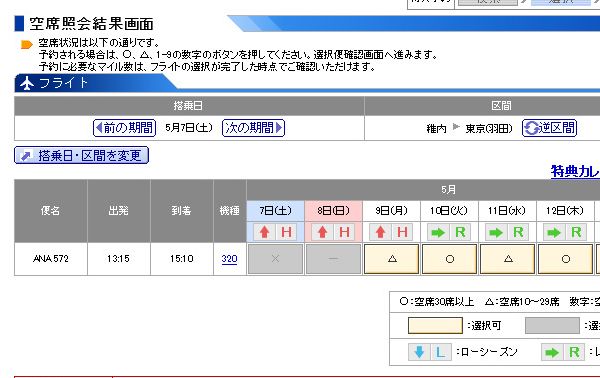Click red up arrow under 9日(月)
Image resolution: width=600 pixels, height=378 pixels.
[380, 232]
